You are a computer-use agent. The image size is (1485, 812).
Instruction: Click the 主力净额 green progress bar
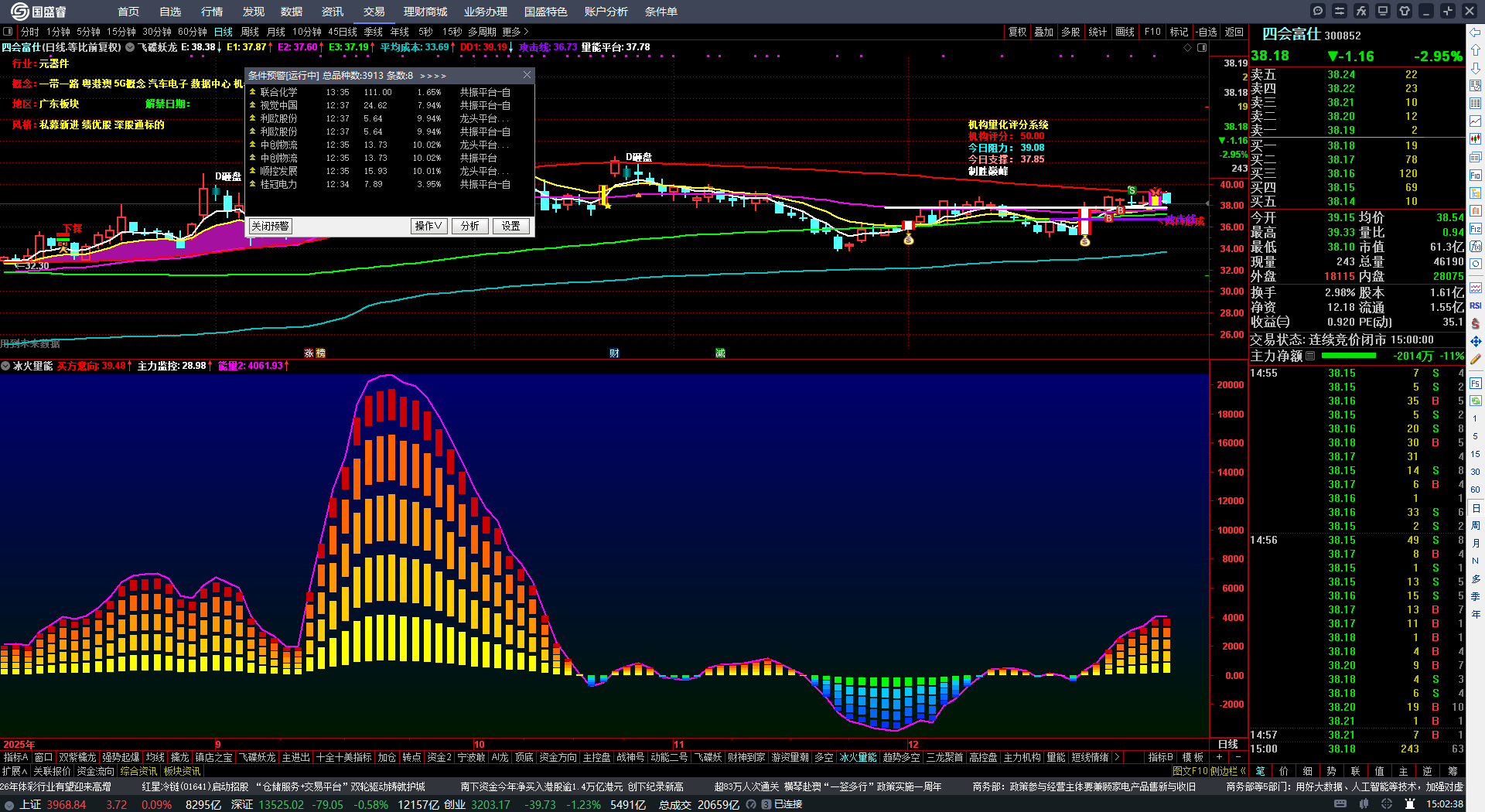(1349, 356)
